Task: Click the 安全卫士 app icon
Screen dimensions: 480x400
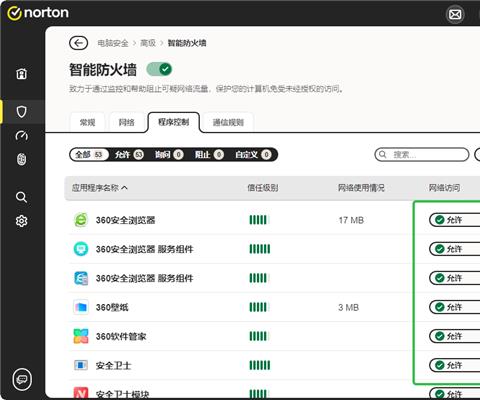Action: click(x=81, y=365)
